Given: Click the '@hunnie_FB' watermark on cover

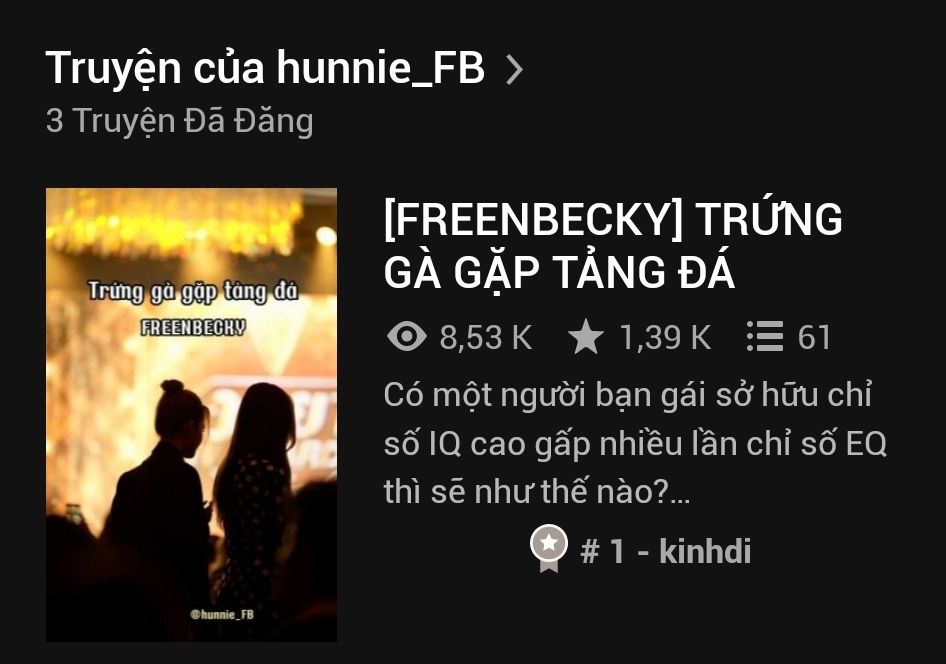Looking at the screenshot, I should [222, 615].
